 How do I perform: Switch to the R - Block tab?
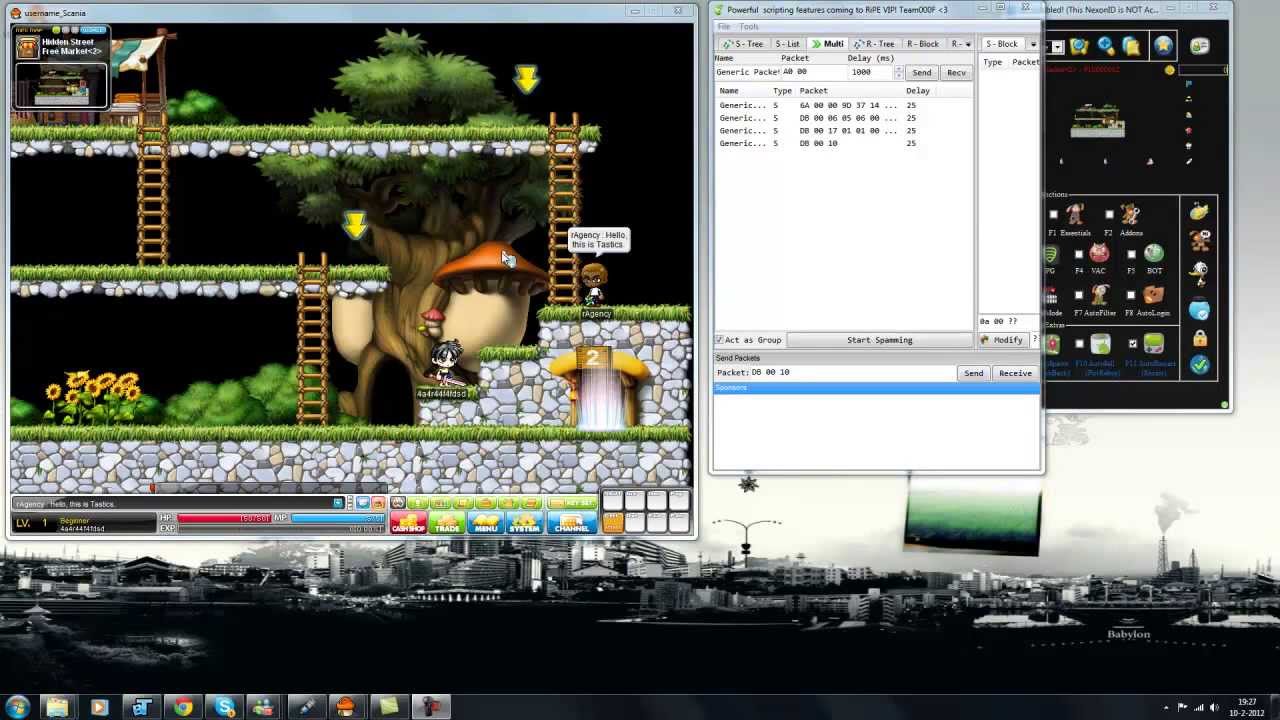(923, 44)
